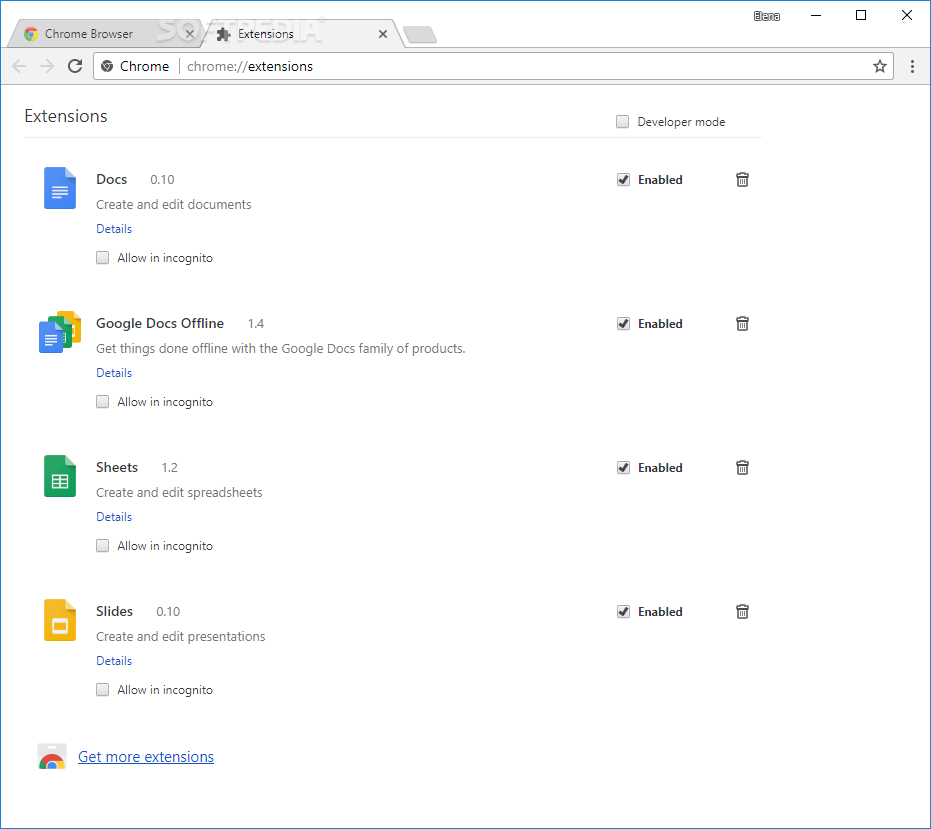Click the Extensions page heading
This screenshot has height=829, width=931.
click(66, 116)
